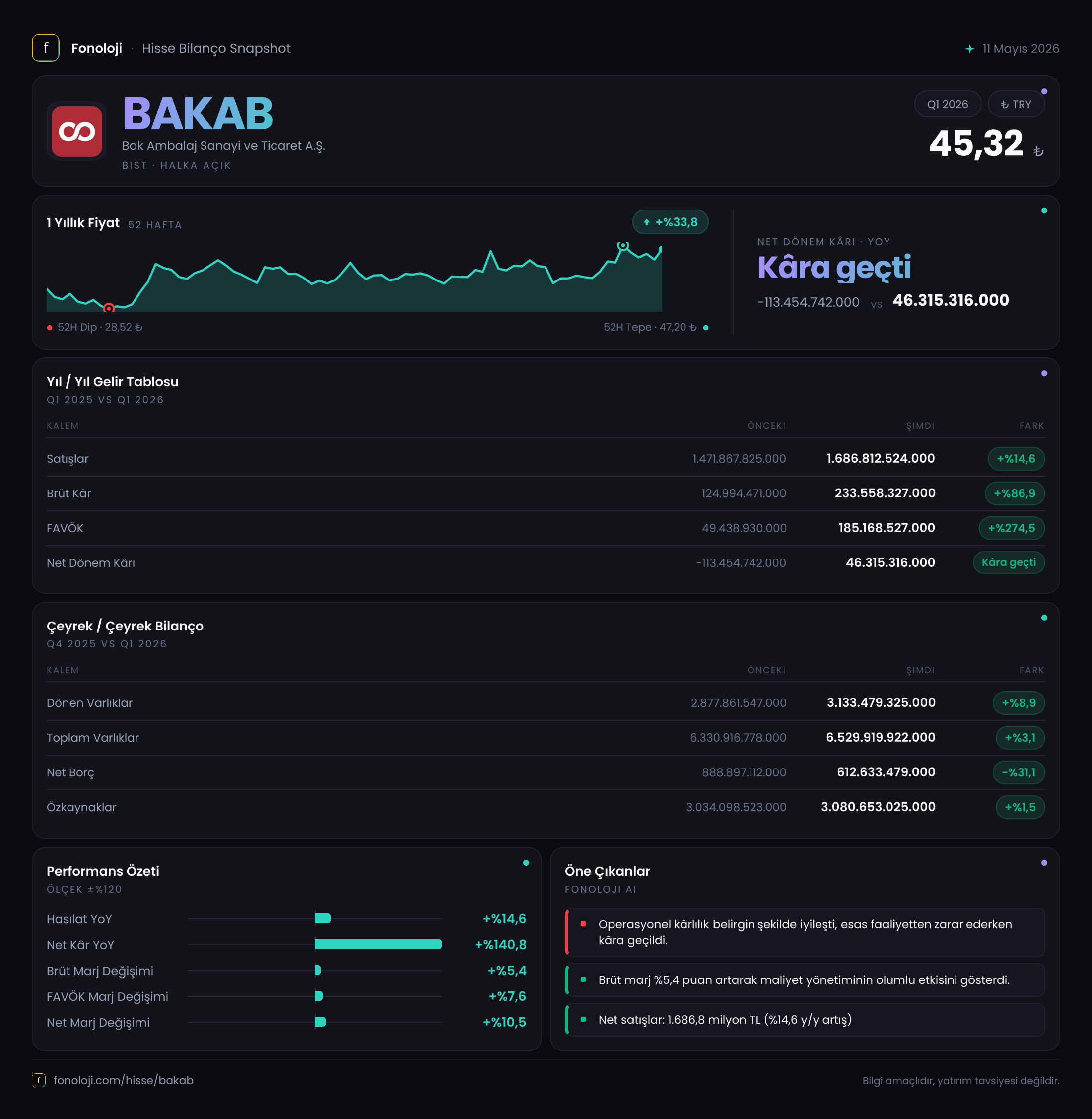Click the Brüt Marj Değişimi +%5,4 value
Viewport: 1092px width, 1119px height.
coord(507,971)
